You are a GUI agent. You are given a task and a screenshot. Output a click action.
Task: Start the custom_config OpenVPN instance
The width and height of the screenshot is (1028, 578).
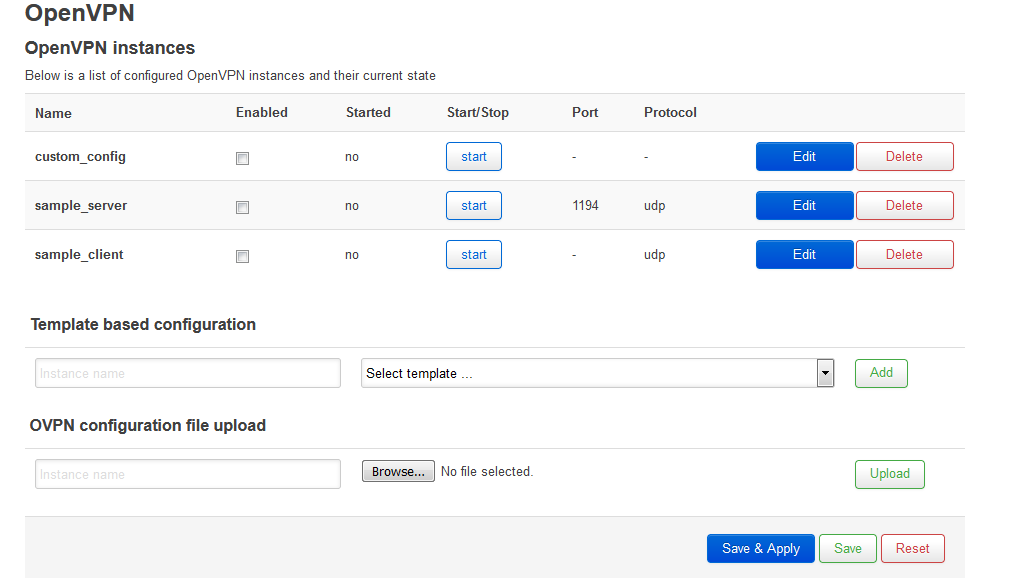pyautogui.click(x=474, y=157)
